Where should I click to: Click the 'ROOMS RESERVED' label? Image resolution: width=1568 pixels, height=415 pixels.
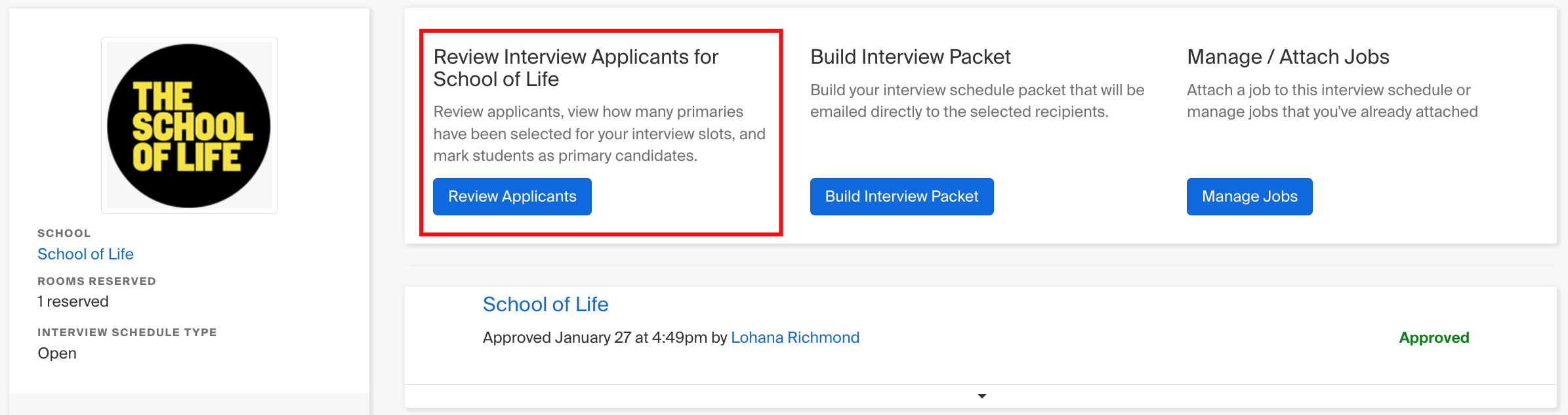(x=96, y=281)
